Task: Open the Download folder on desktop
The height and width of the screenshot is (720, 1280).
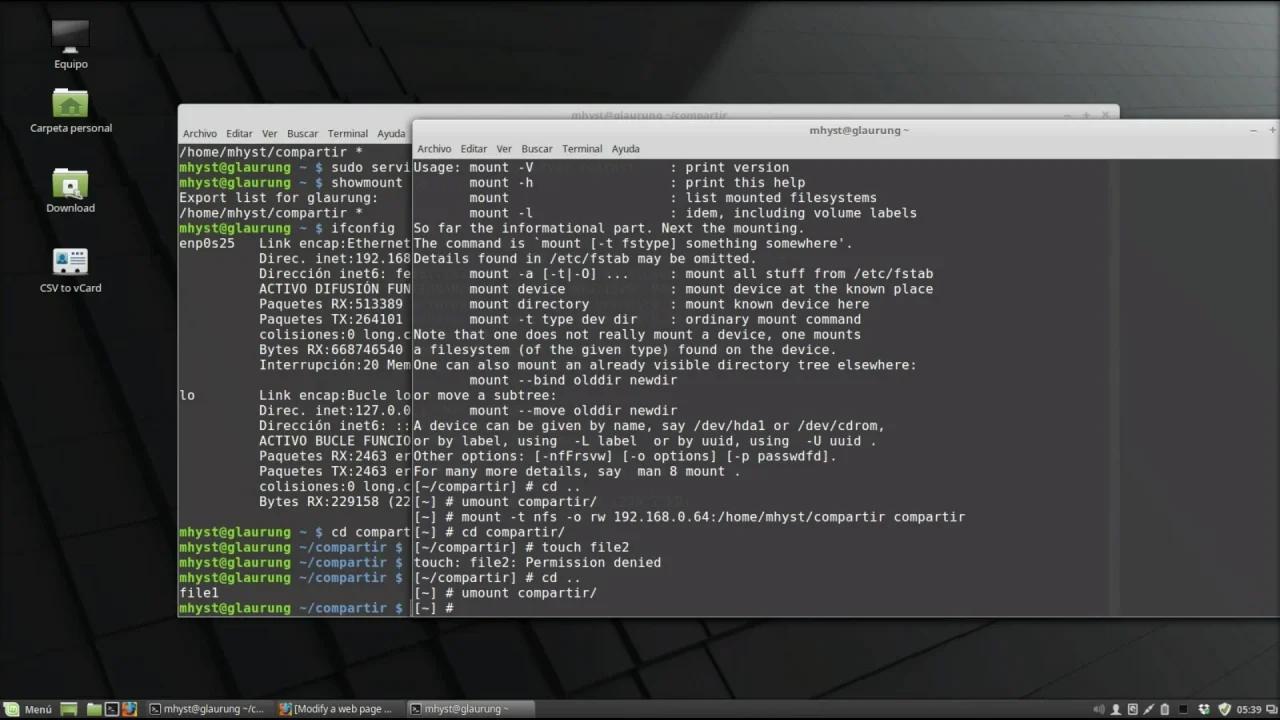Action: pyautogui.click(x=70, y=185)
